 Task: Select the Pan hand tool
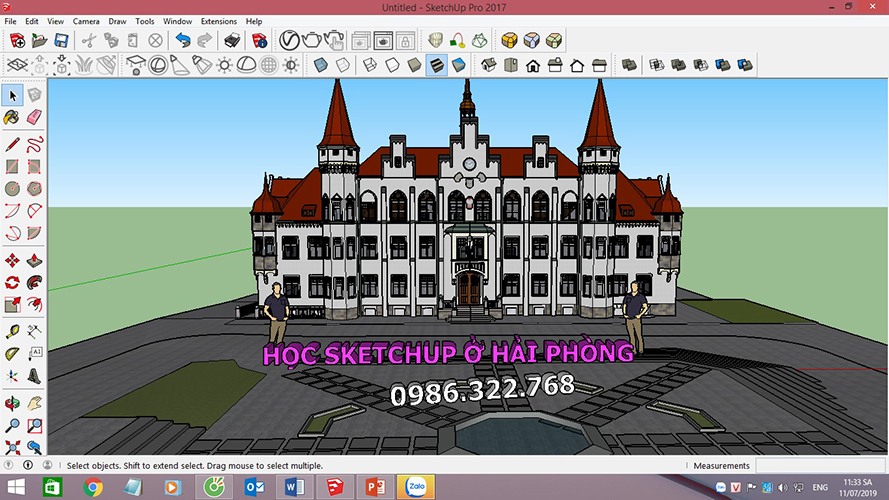[34, 403]
